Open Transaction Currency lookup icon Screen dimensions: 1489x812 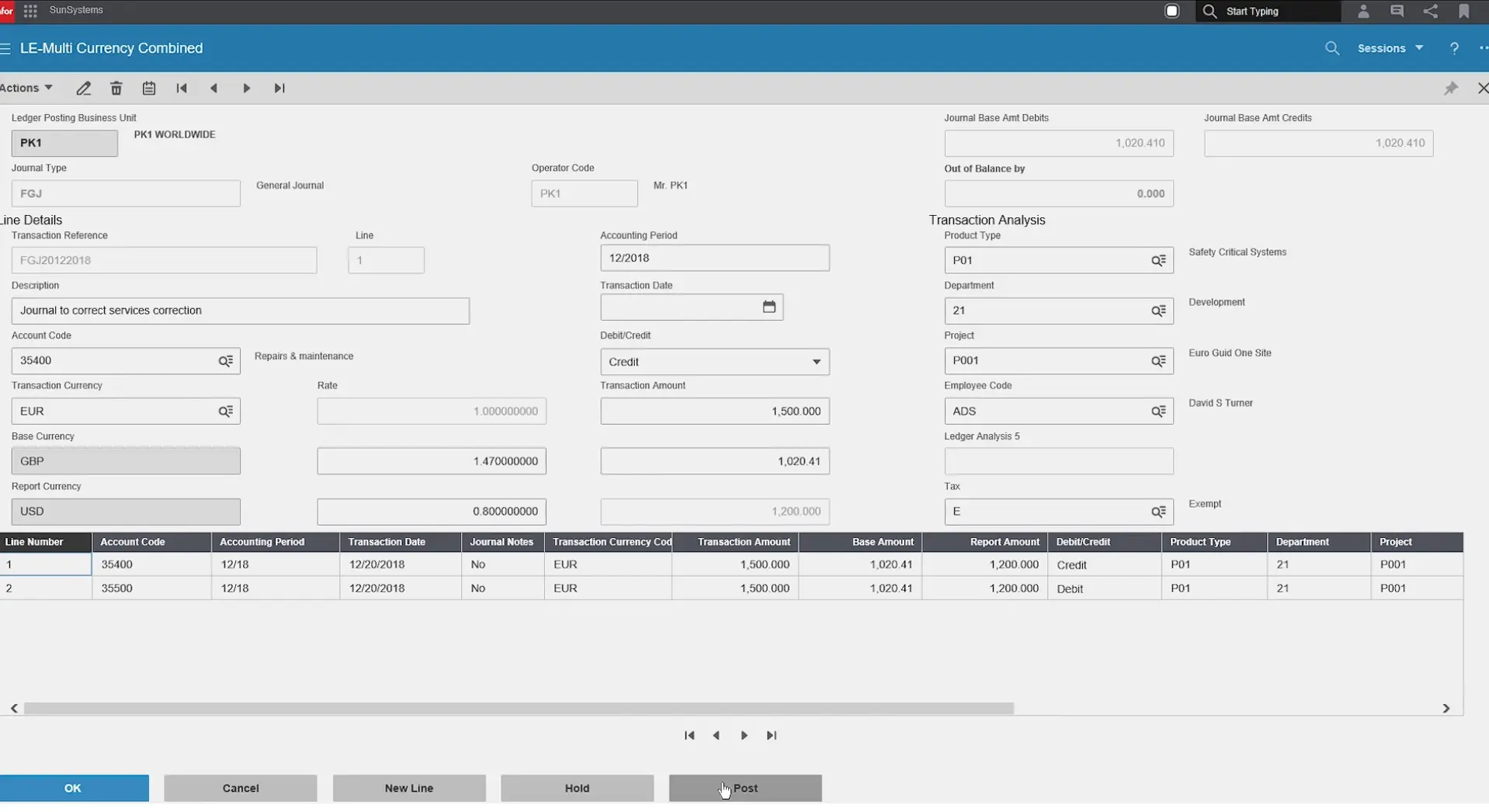226,411
